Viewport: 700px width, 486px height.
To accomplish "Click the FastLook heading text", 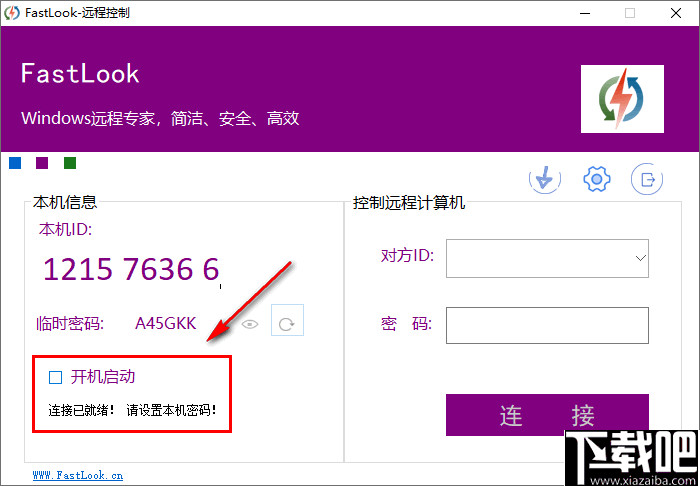I will (80, 74).
